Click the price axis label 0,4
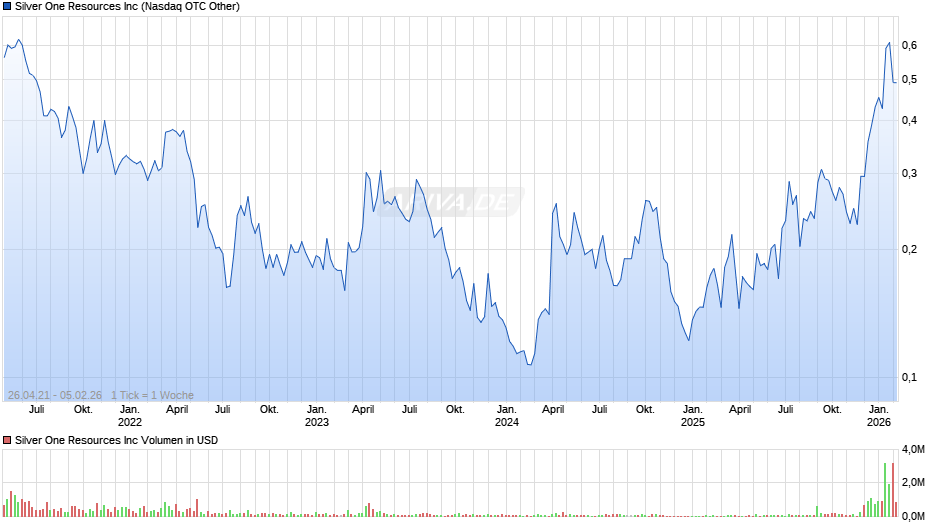This screenshot has height=526, width=940. point(909,121)
